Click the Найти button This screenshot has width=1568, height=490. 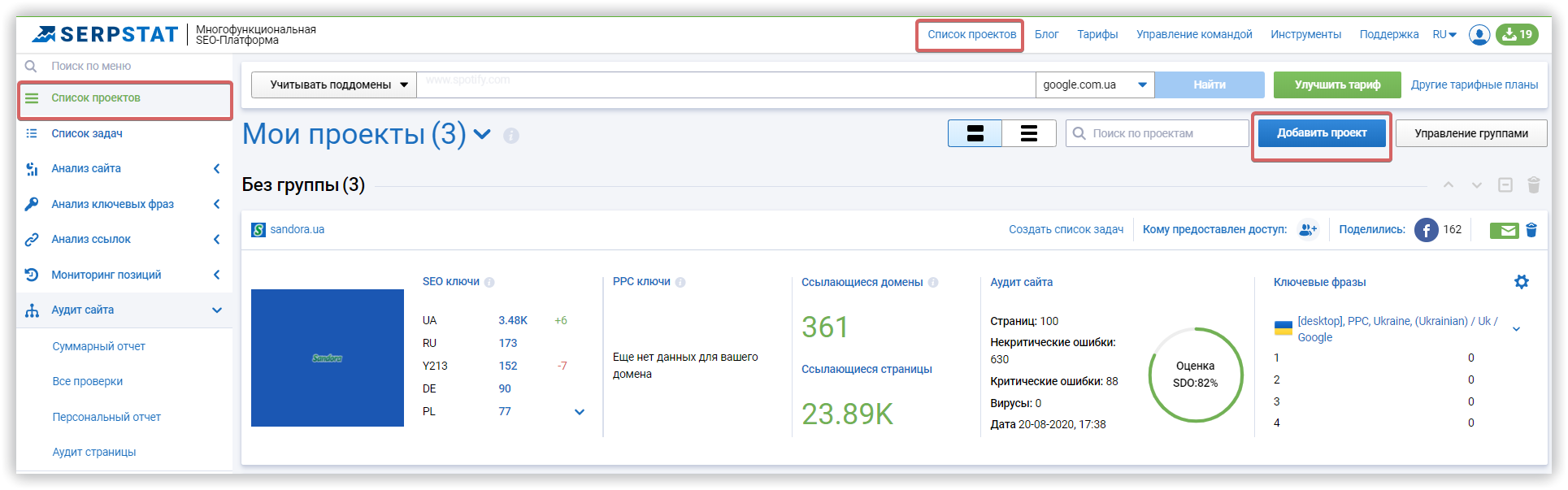click(x=1210, y=85)
